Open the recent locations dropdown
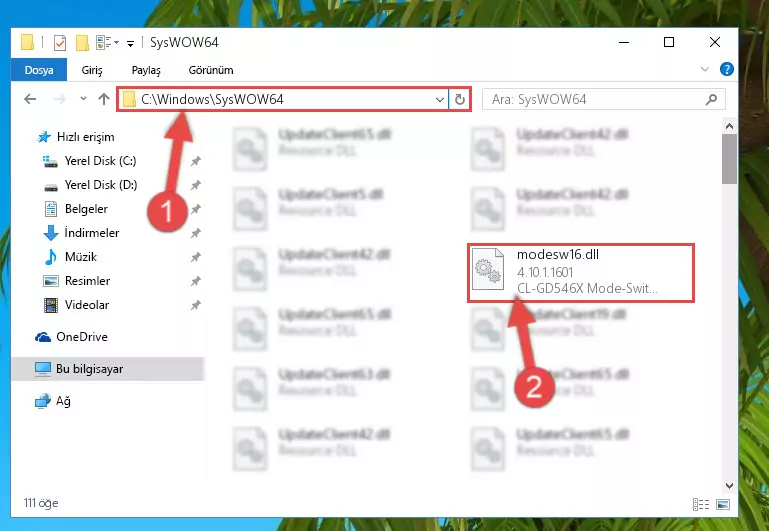The image size is (769, 531). tap(83, 99)
